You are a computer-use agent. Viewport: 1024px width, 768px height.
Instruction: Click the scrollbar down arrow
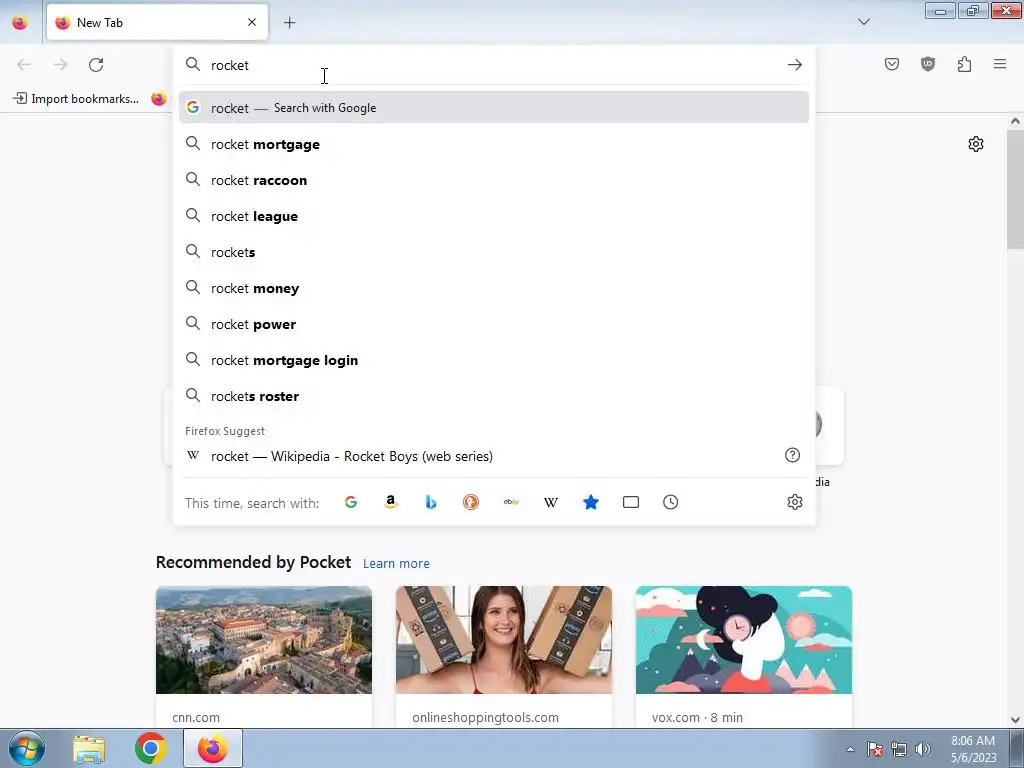coord(1015,720)
